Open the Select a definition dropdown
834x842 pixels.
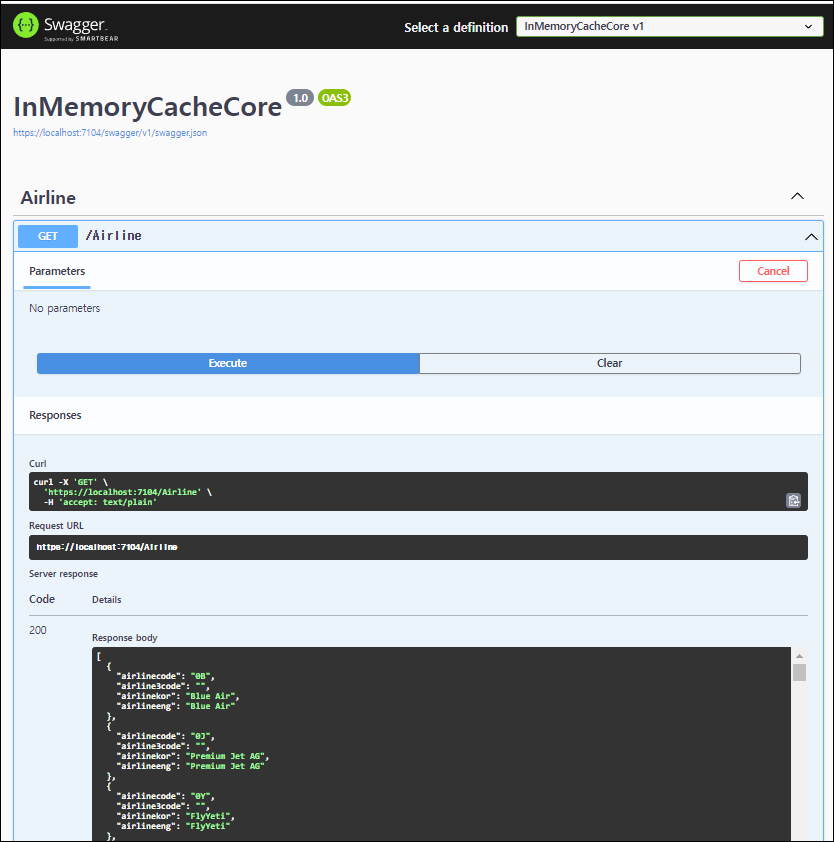tap(669, 27)
